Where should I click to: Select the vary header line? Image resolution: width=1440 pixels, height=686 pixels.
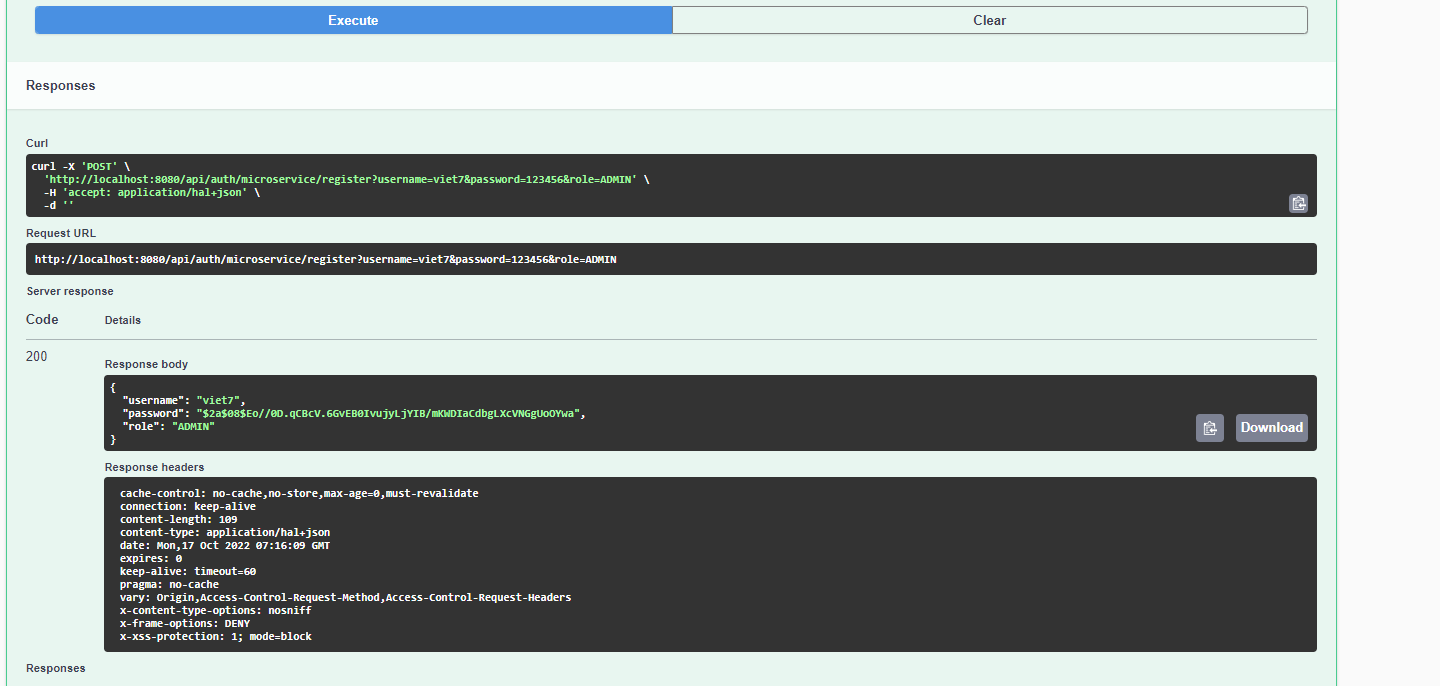tap(346, 597)
